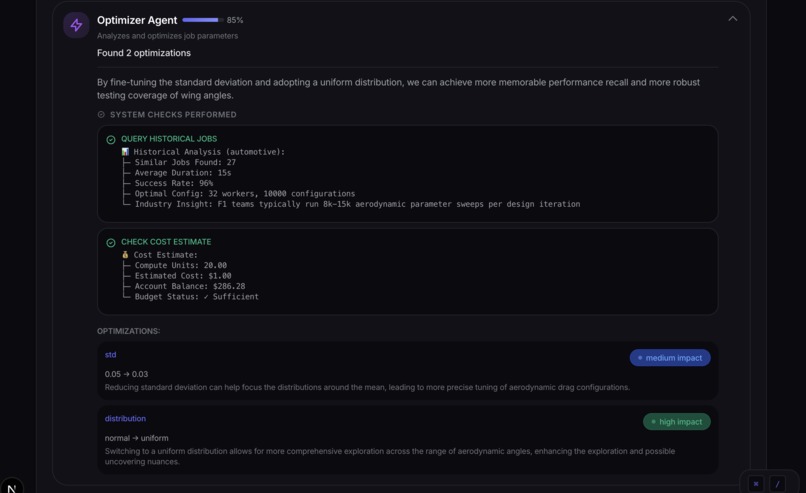Image resolution: width=806 pixels, height=493 pixels.
Task: Click the 'normal → uniform' value change
Action: click(137, 438)
